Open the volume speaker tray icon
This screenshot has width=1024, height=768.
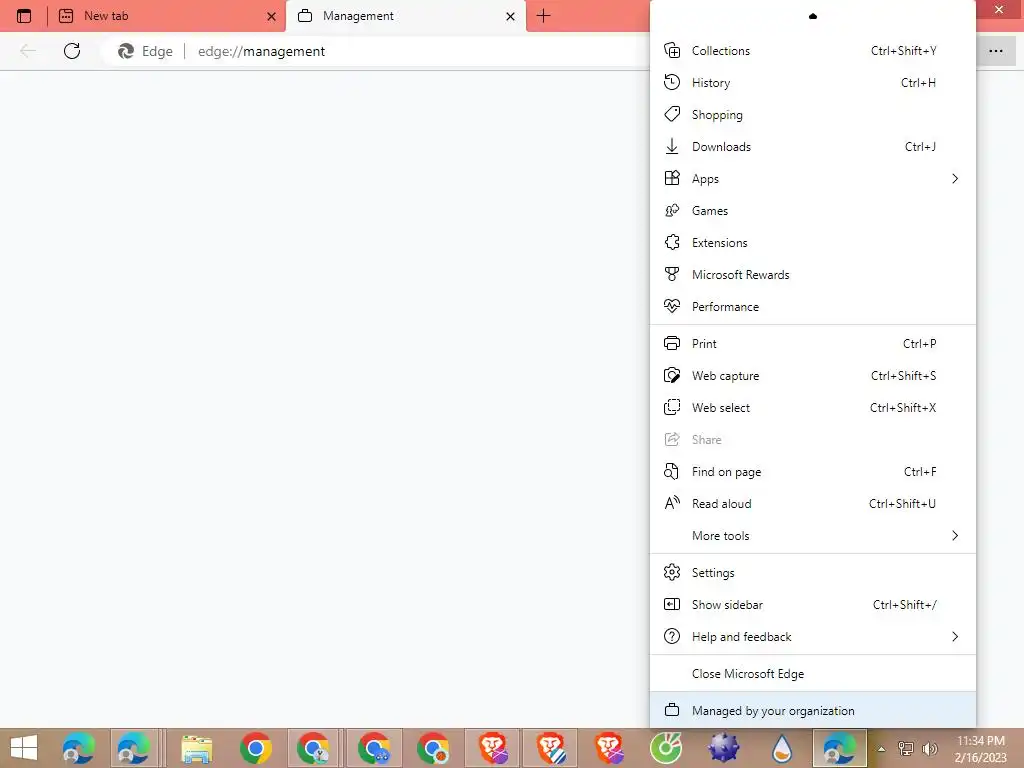pos(929,748)
